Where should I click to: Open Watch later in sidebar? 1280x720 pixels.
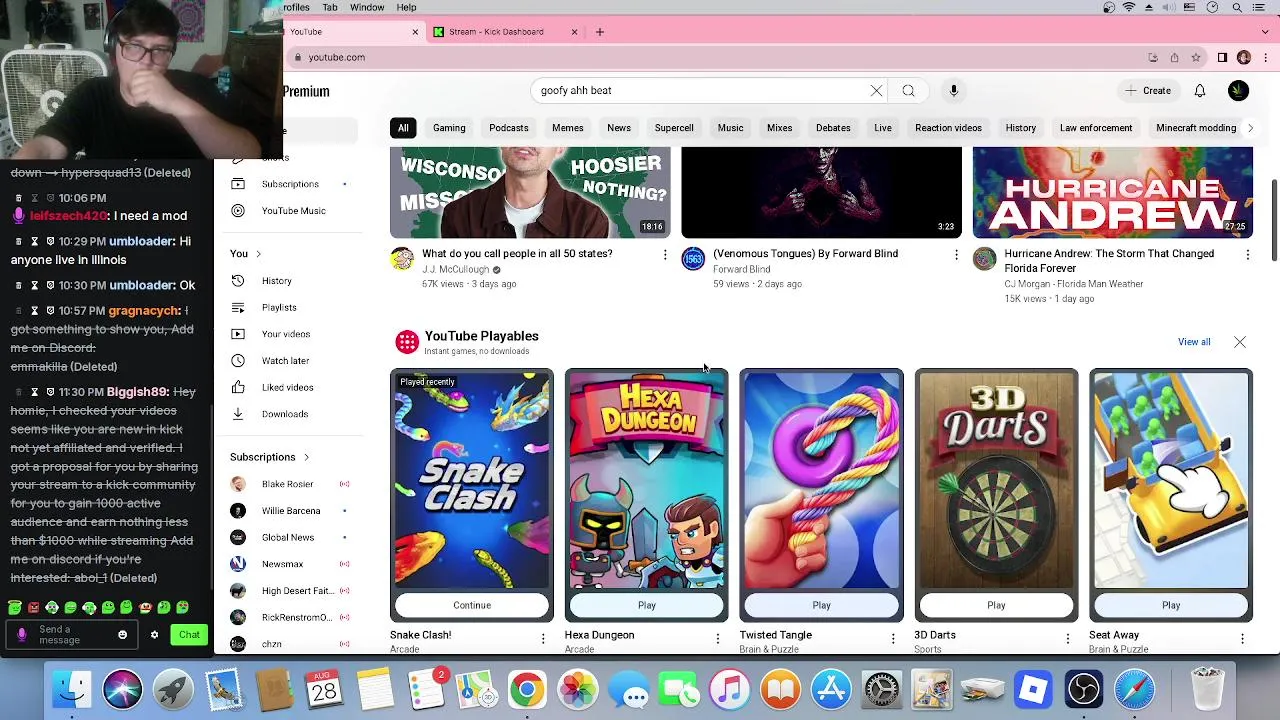285,361
